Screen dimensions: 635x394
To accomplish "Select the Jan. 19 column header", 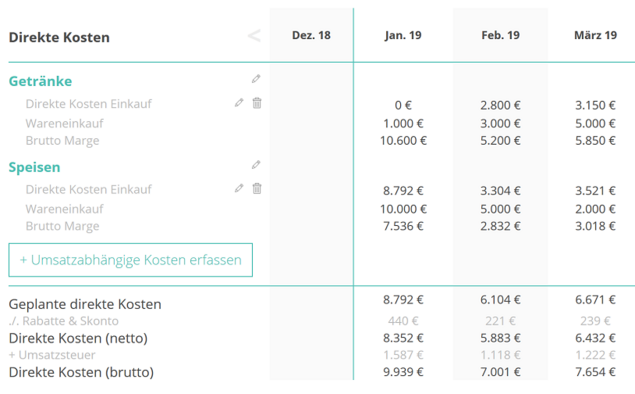I will pyautogui.click(x=403, y=35).
